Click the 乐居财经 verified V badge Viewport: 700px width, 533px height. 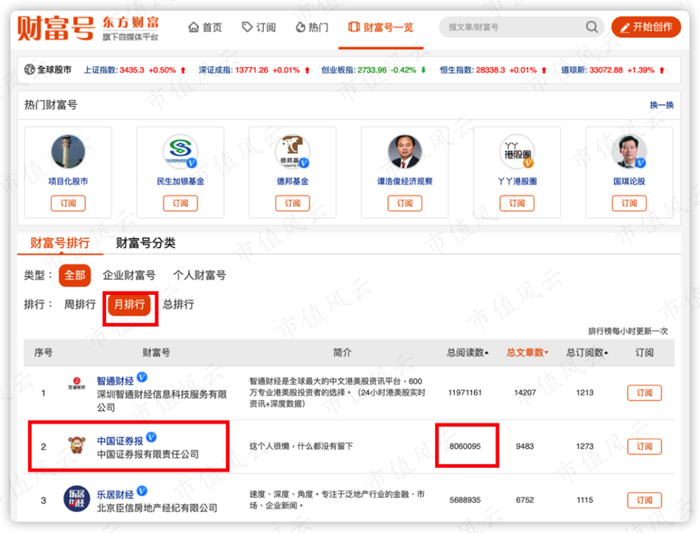(142, 491)
